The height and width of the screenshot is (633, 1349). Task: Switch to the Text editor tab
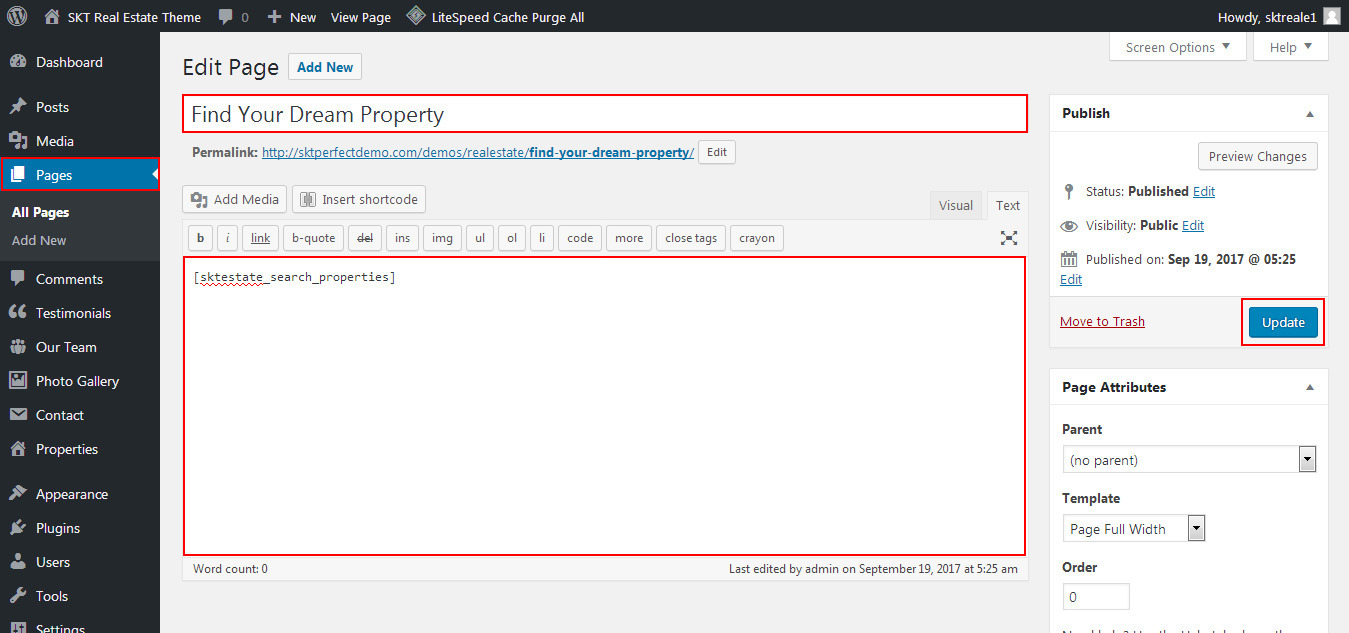[1008, 205]
